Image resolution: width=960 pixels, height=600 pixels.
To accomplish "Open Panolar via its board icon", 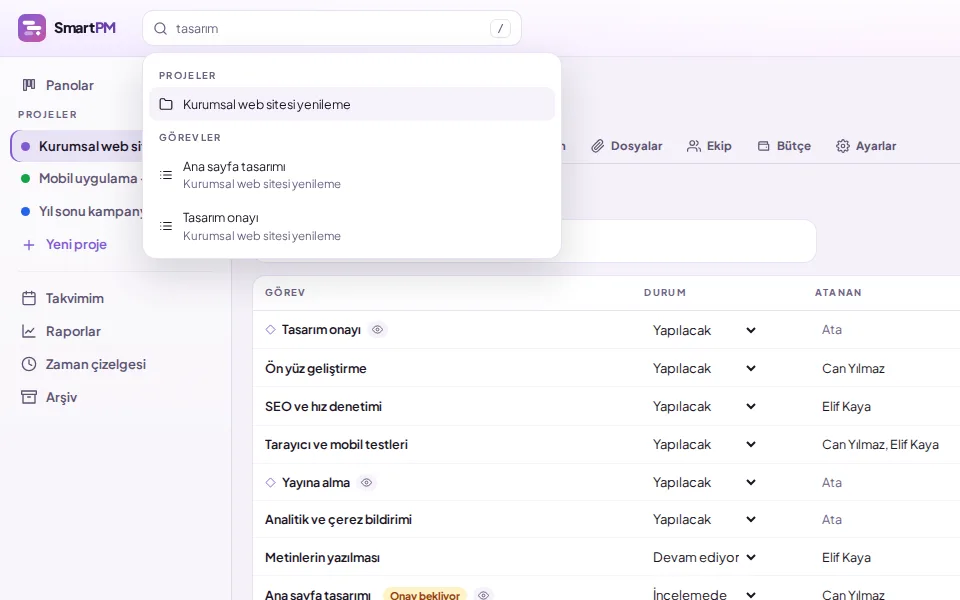I will click(x=29, y=85).
